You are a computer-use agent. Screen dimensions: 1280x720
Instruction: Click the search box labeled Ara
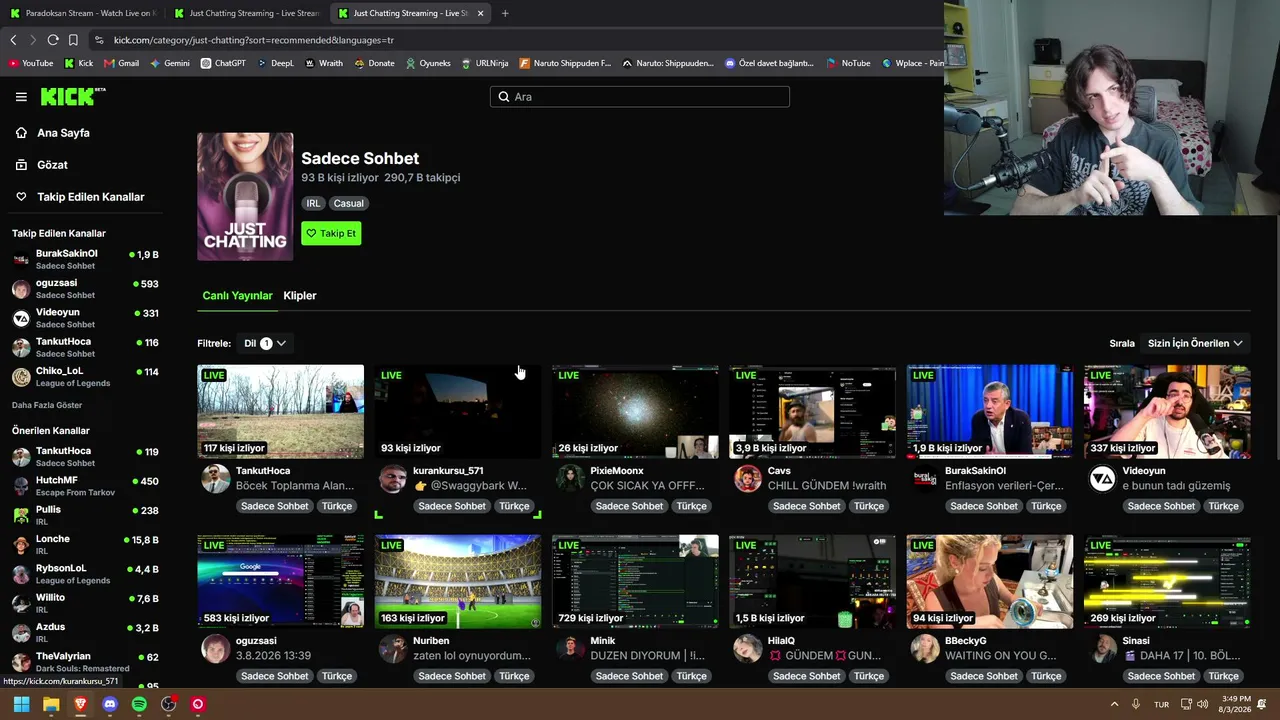click(x=640, y=97)
